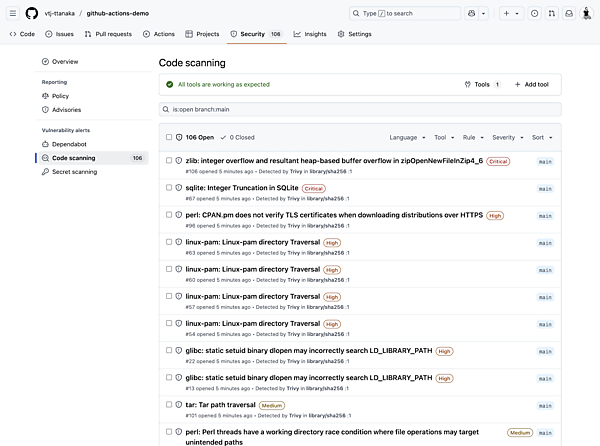
Task: Check the zlib integer overflow alert checkbox
Action: pyautogui.click(x=169, y=160)
